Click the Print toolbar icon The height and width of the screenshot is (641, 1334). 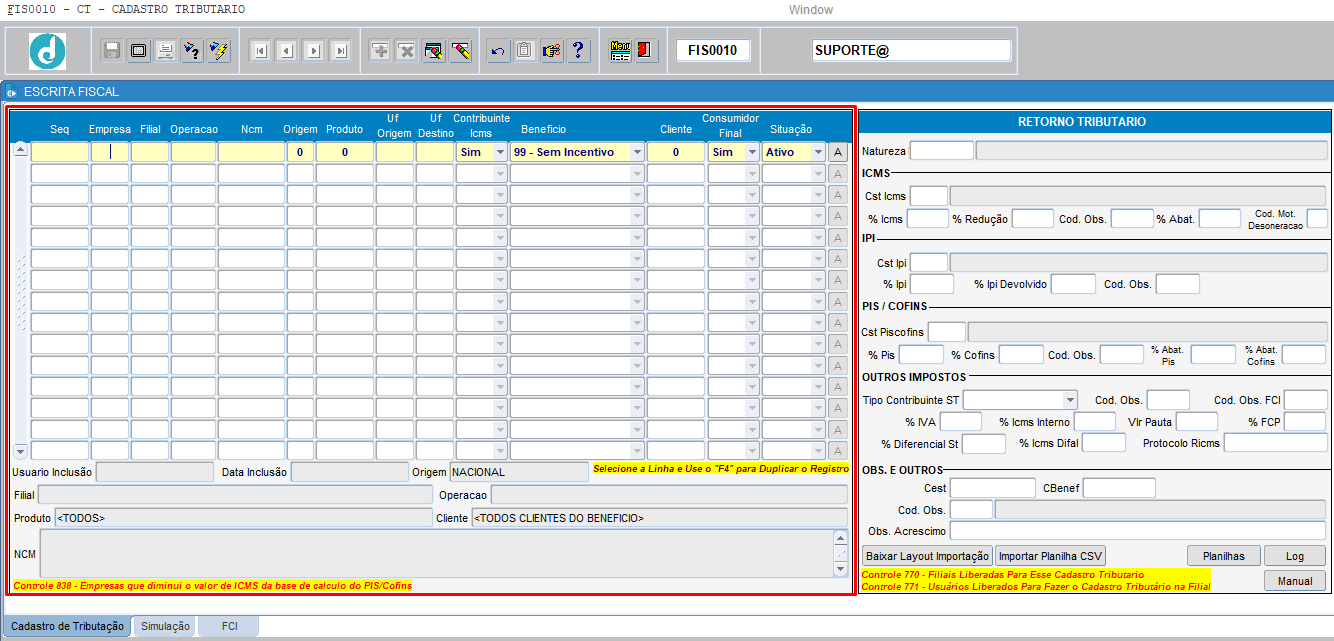click(x=166, y=50)
